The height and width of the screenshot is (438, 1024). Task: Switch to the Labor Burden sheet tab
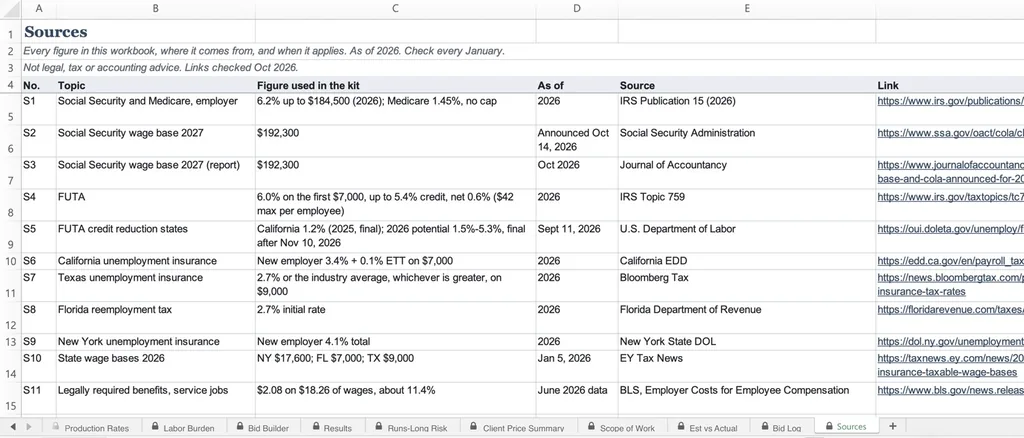tap(182, 428)
